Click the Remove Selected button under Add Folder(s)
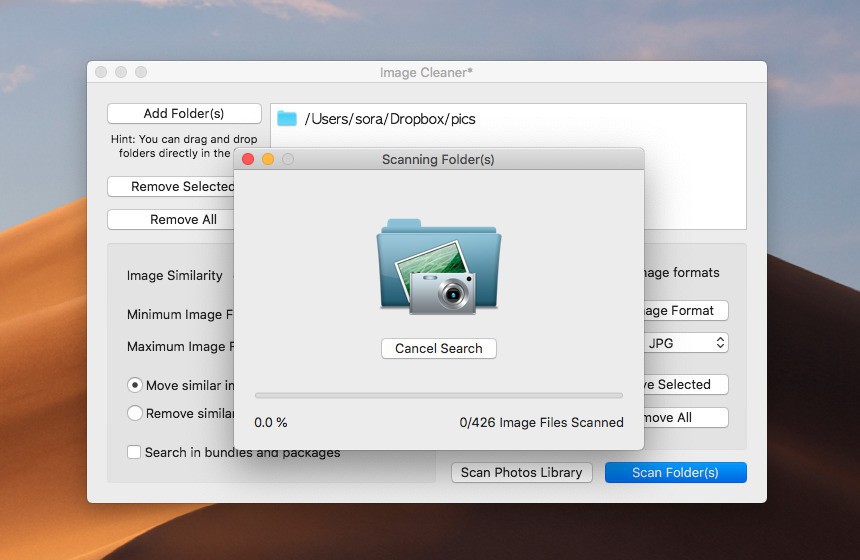This screenshot has height=560, width=860. [171, 186]
